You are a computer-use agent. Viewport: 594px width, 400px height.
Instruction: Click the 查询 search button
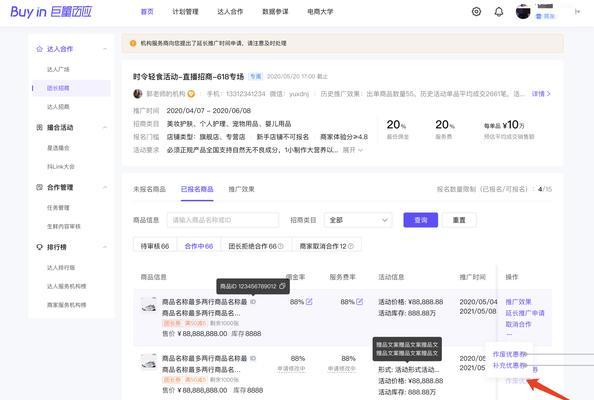(420, 220)
